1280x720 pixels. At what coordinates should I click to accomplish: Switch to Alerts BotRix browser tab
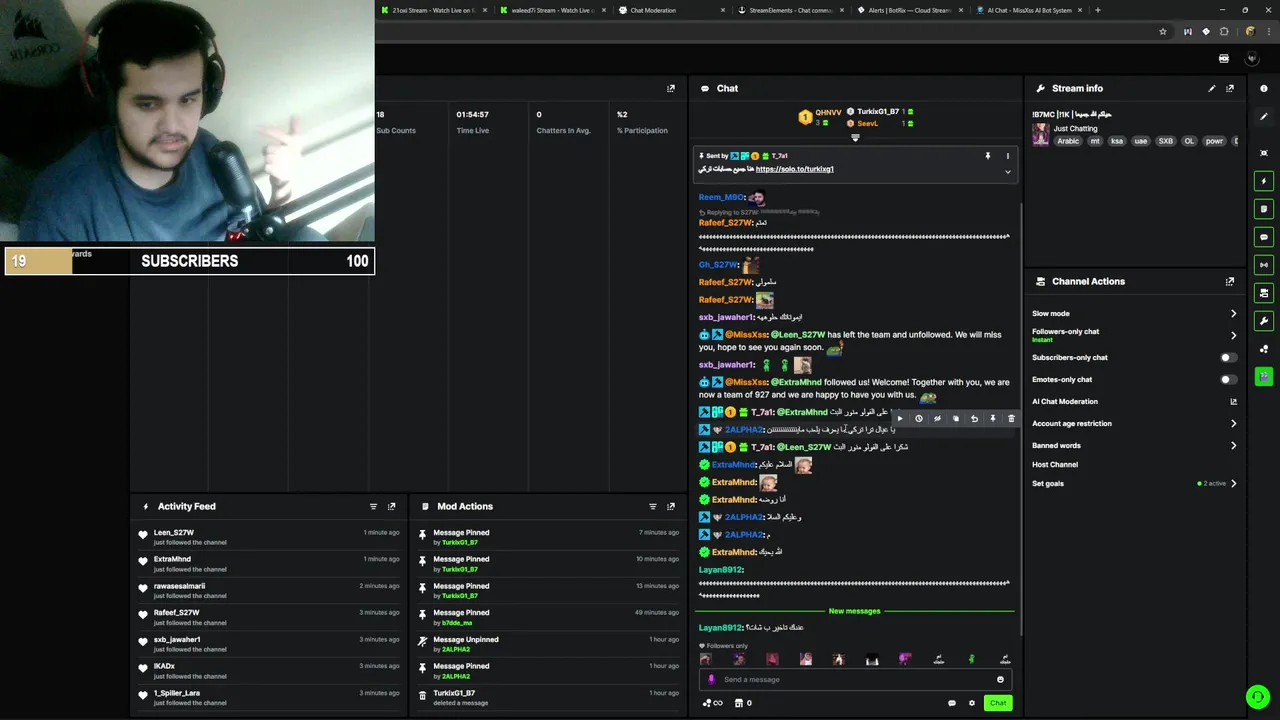point(908,10)
